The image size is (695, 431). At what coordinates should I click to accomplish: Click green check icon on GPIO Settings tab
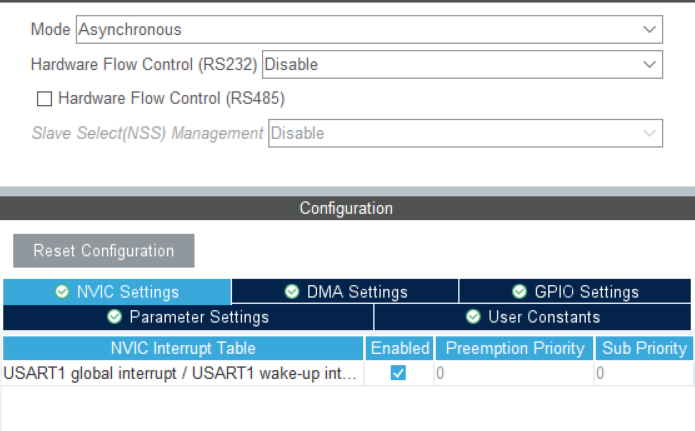click(519, 292)
